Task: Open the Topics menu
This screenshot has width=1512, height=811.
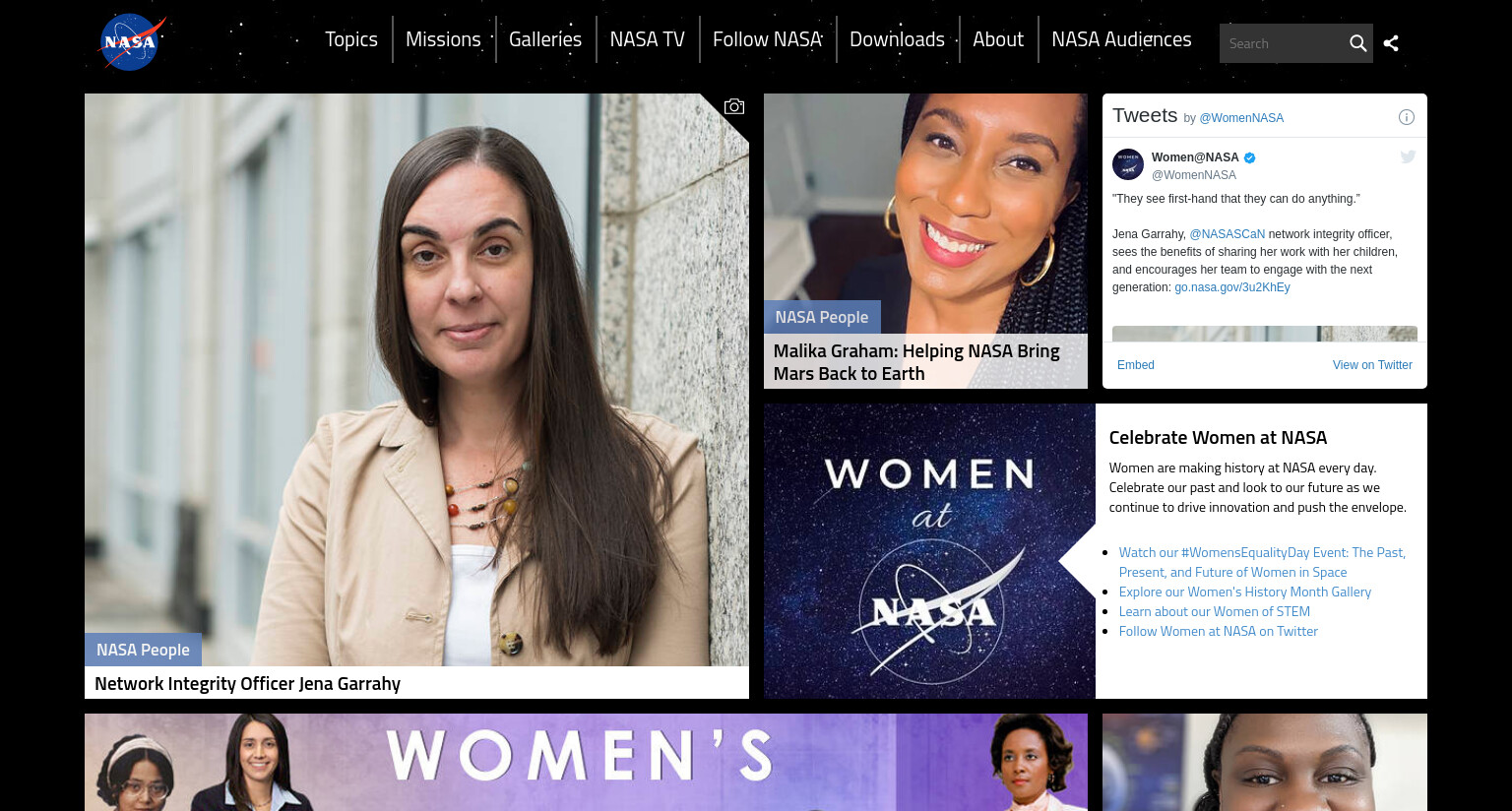Action: click(351, 39)
